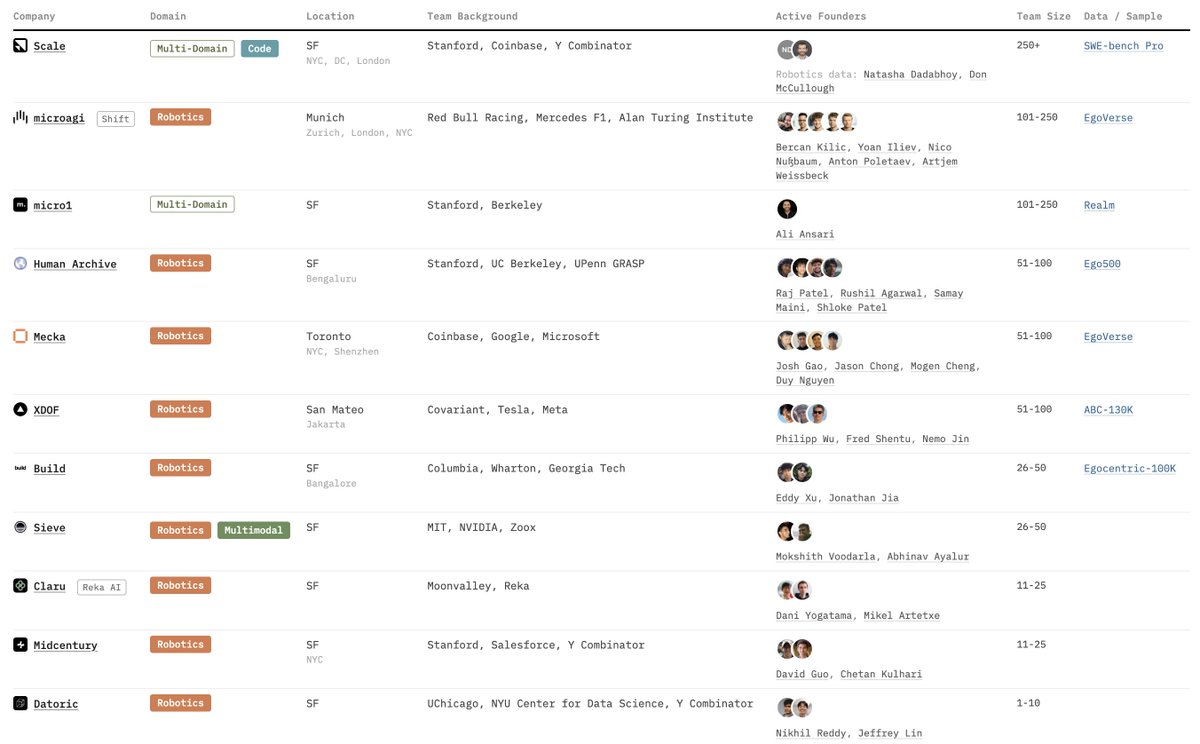Screen dimensions: 1200x744
Task: Click founder name Jason Chong
Action: [x=866, y=367]
